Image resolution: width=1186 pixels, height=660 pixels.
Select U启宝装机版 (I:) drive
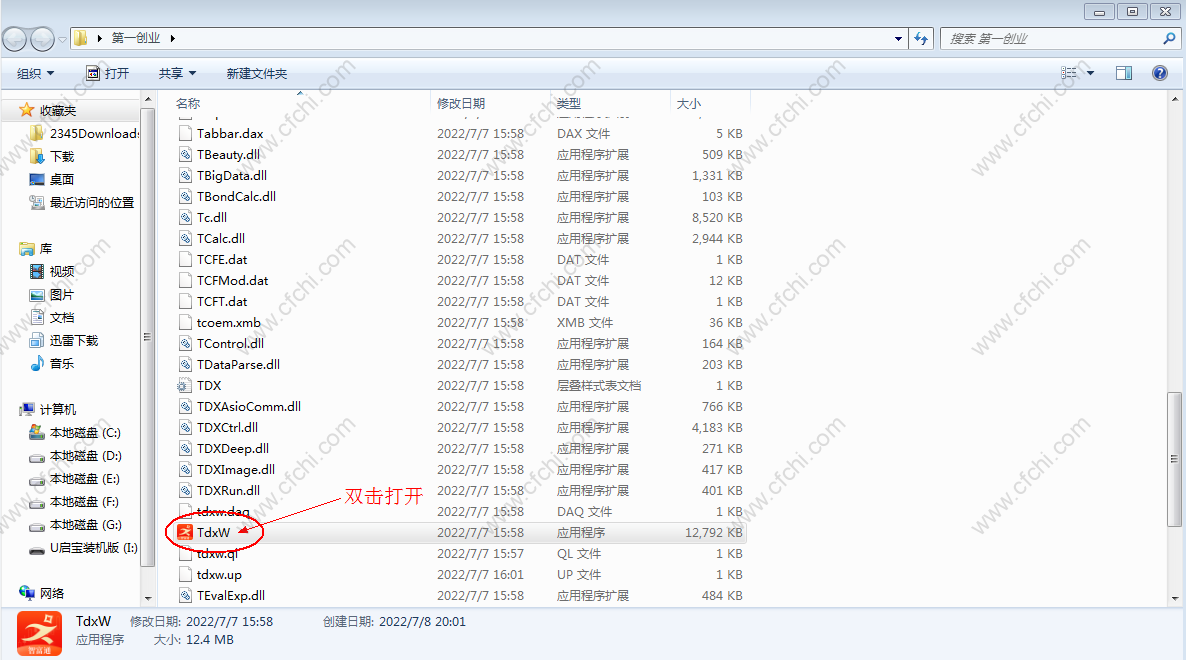(x=83, y=547)
